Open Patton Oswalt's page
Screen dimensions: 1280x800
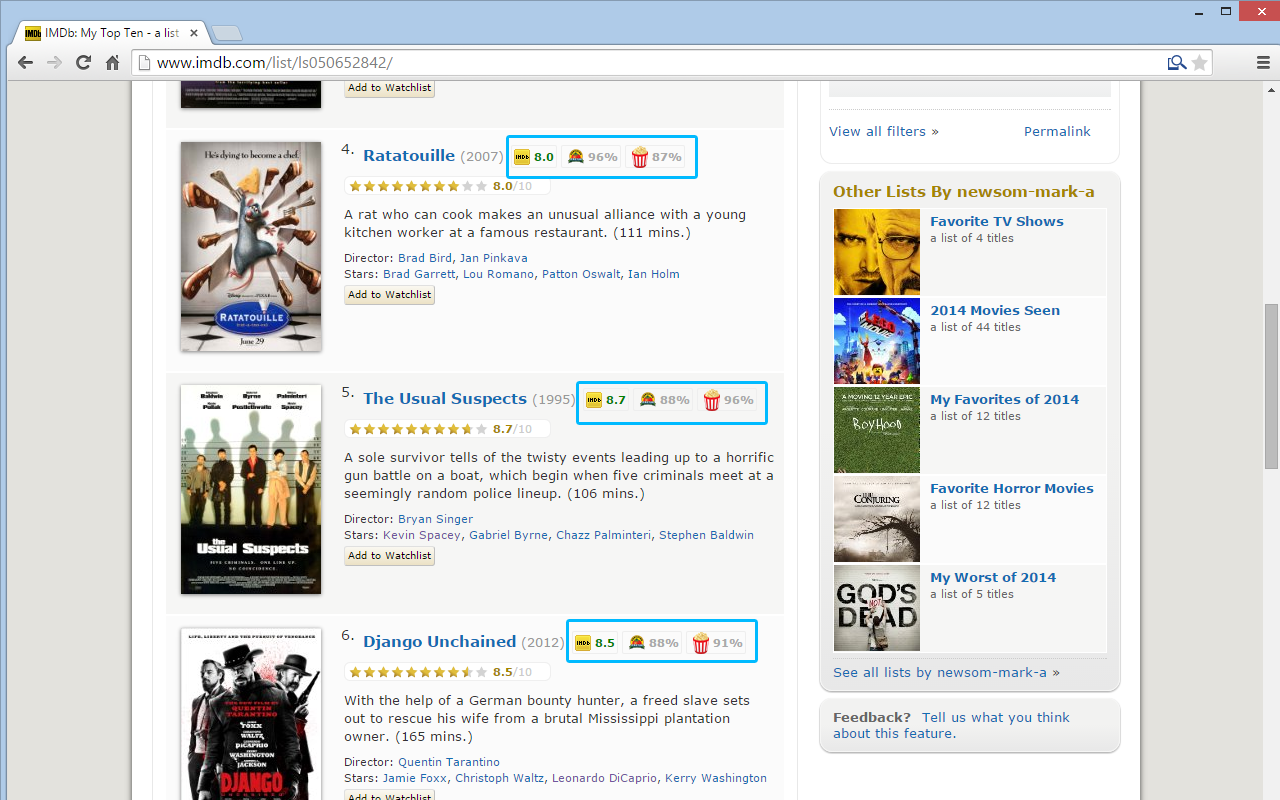click(x=581, y=274)
